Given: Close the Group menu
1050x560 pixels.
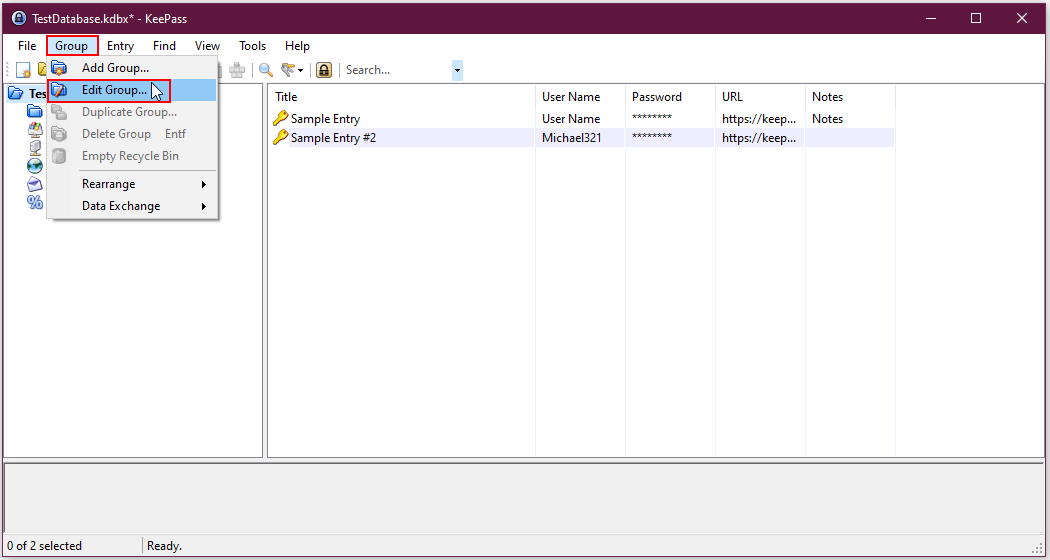Looking at the screenshot, I should pyautogui.click(x=72, y=46).
